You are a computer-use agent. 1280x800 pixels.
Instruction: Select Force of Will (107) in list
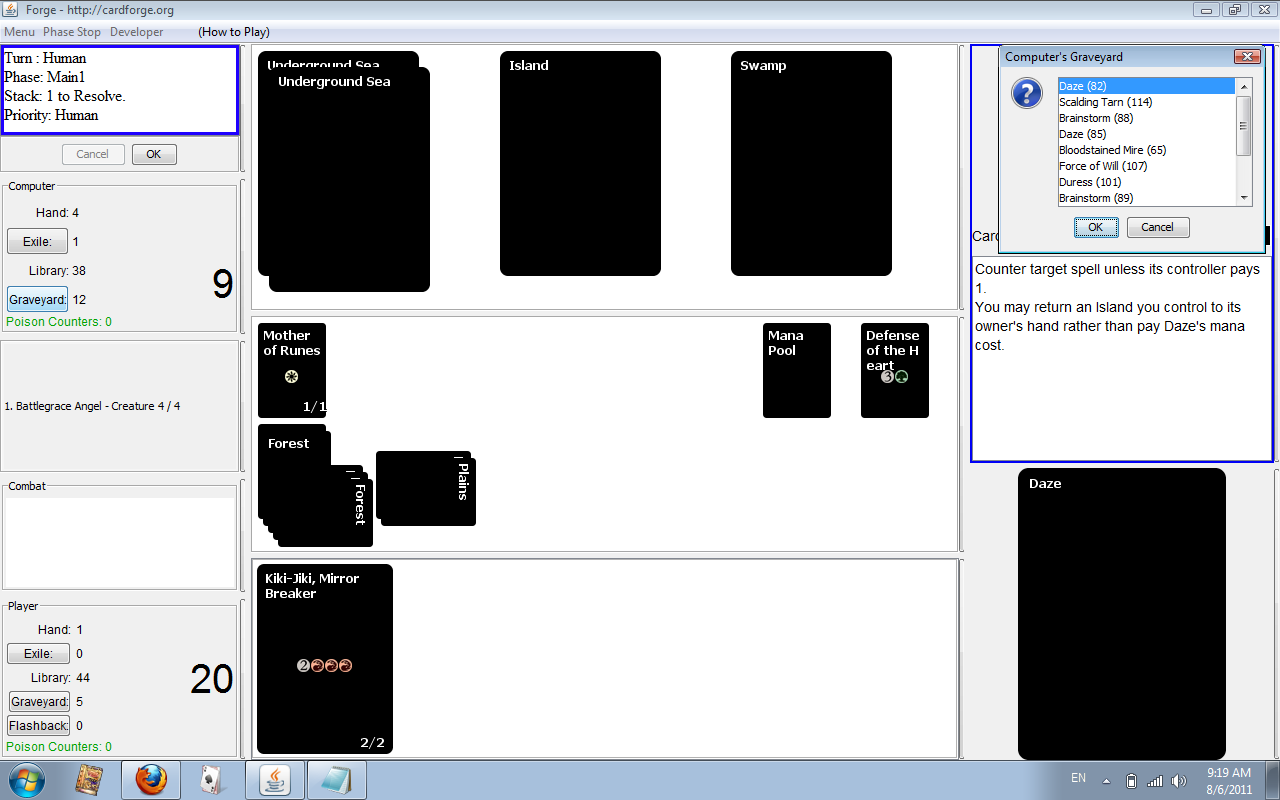click(x=1103, y=166)
